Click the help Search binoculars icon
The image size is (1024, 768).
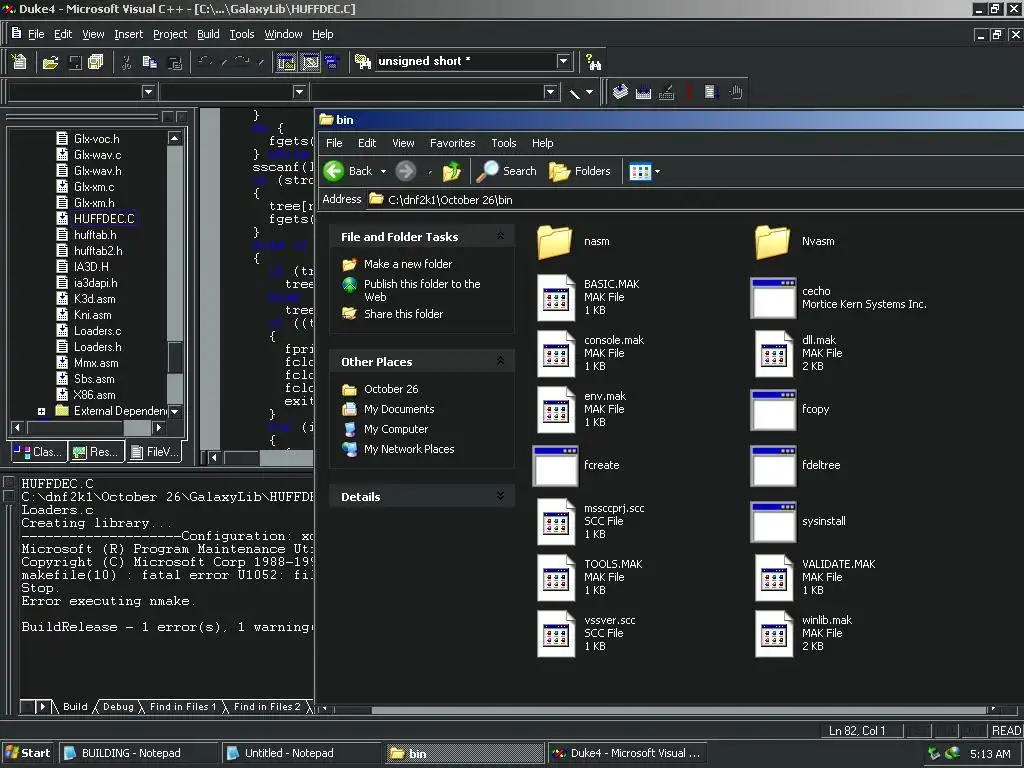593,62
